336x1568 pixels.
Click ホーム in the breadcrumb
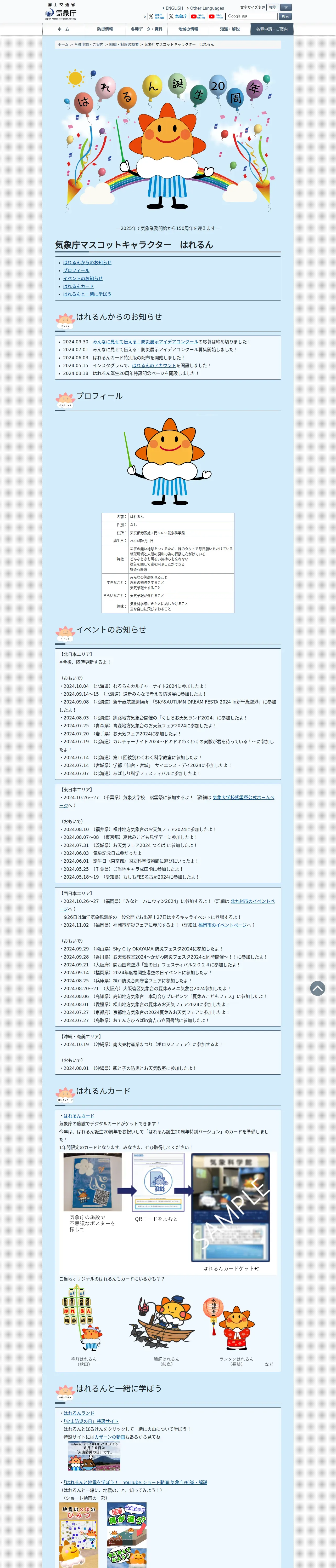[63, 44]
